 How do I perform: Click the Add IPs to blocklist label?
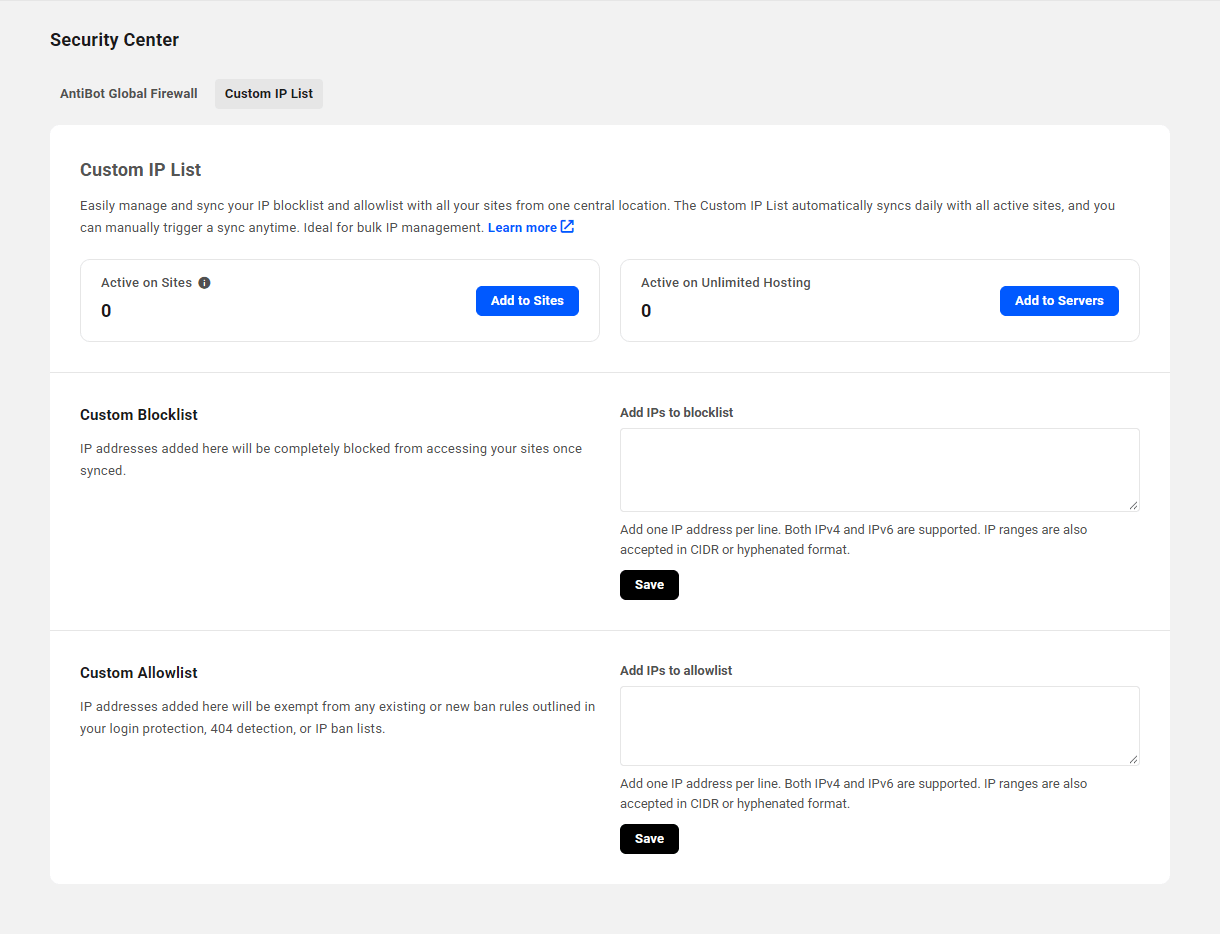(677, 412)
